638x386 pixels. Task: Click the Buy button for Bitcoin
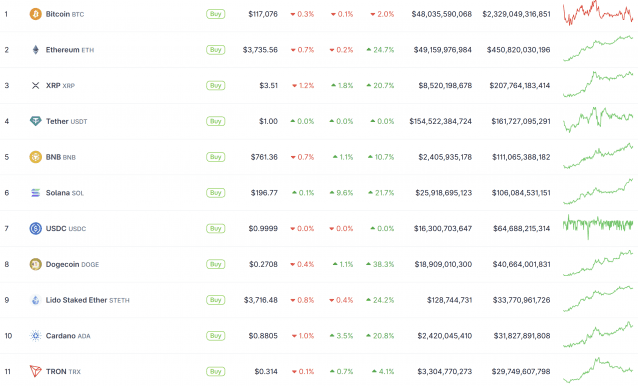click(x=215, y=14)
